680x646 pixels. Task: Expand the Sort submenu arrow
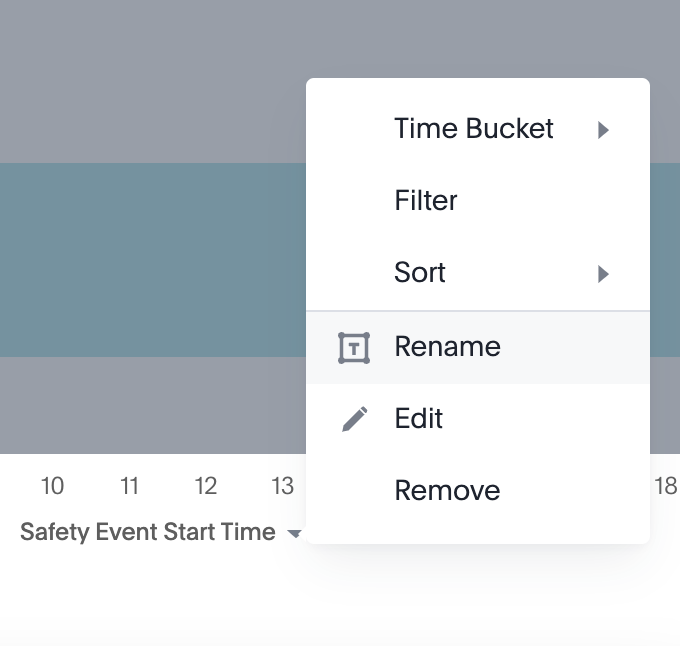(x=603, y=274)
